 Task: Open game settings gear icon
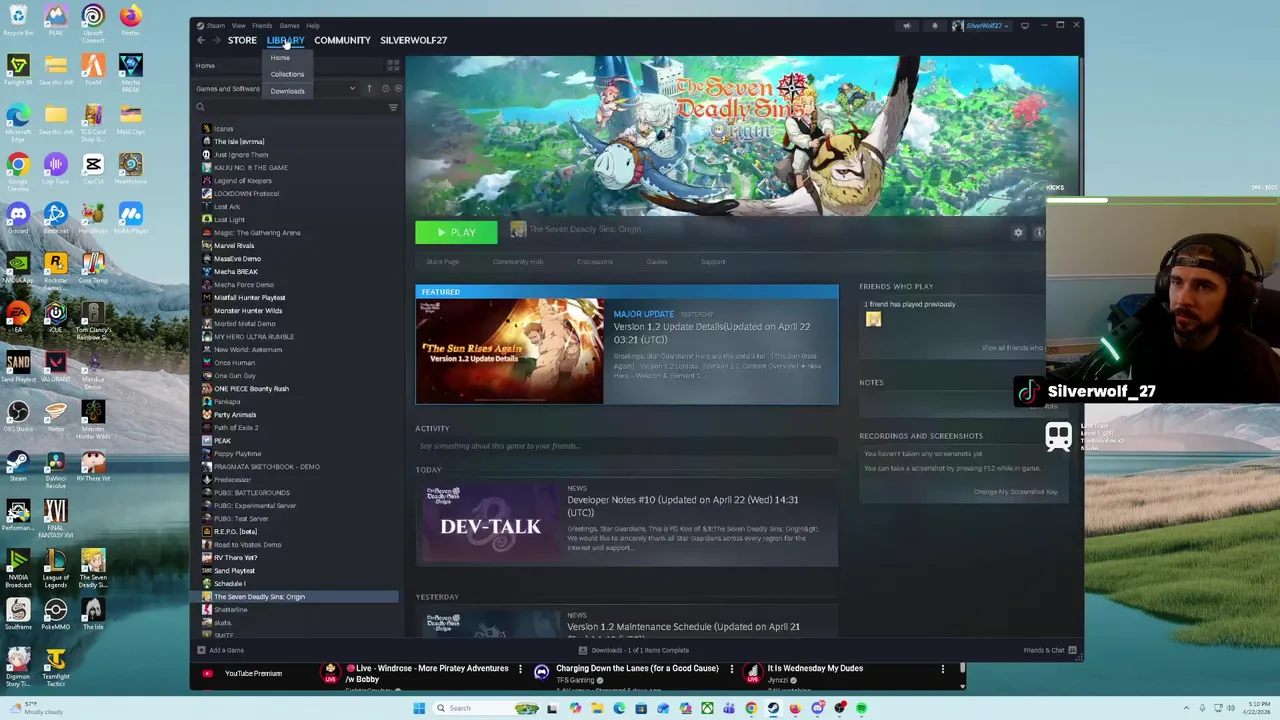(1018, 232)
